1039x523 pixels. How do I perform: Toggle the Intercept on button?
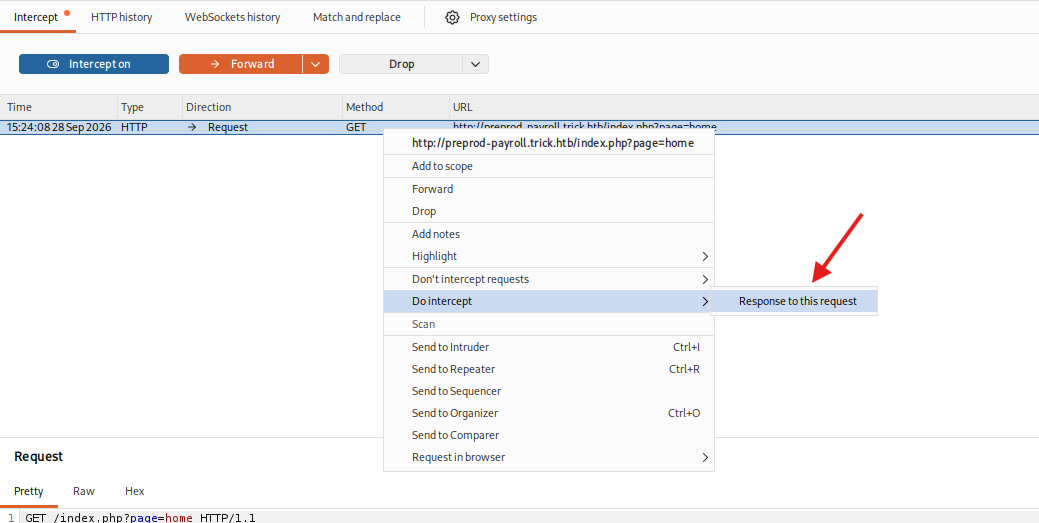(94, 64)
